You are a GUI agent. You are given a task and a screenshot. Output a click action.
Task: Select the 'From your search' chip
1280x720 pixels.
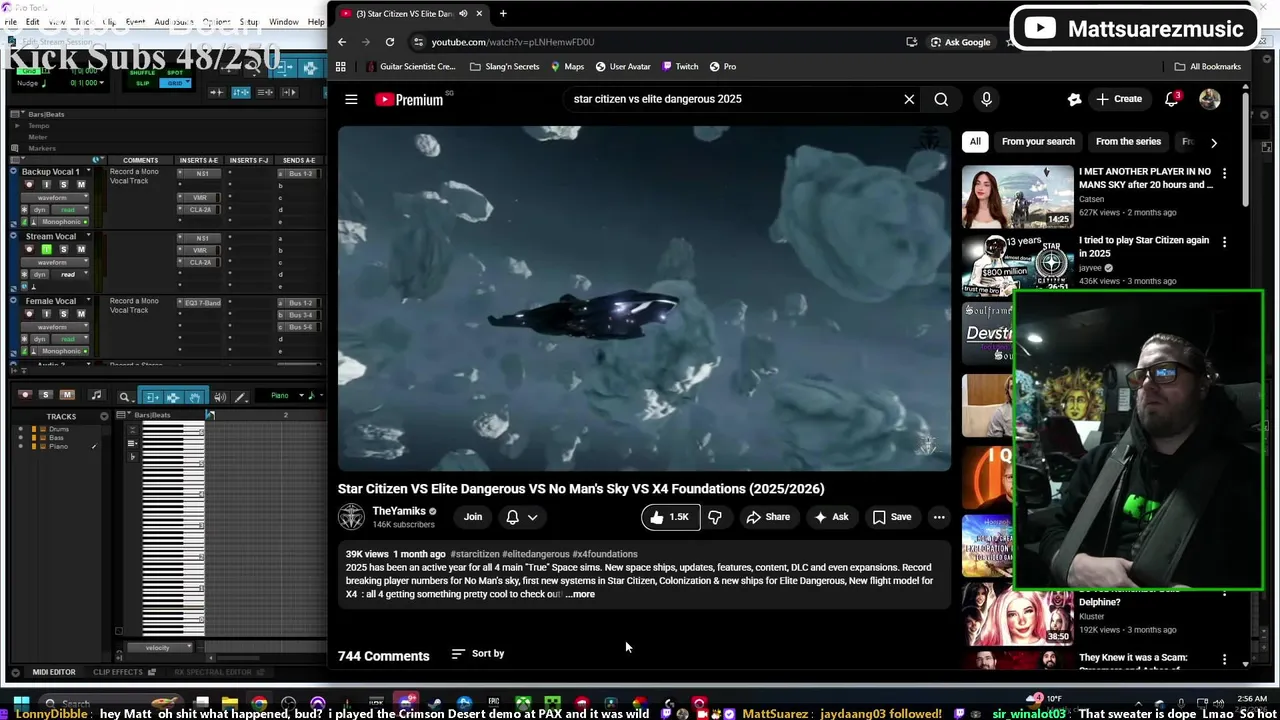(x=1038, y=142)
